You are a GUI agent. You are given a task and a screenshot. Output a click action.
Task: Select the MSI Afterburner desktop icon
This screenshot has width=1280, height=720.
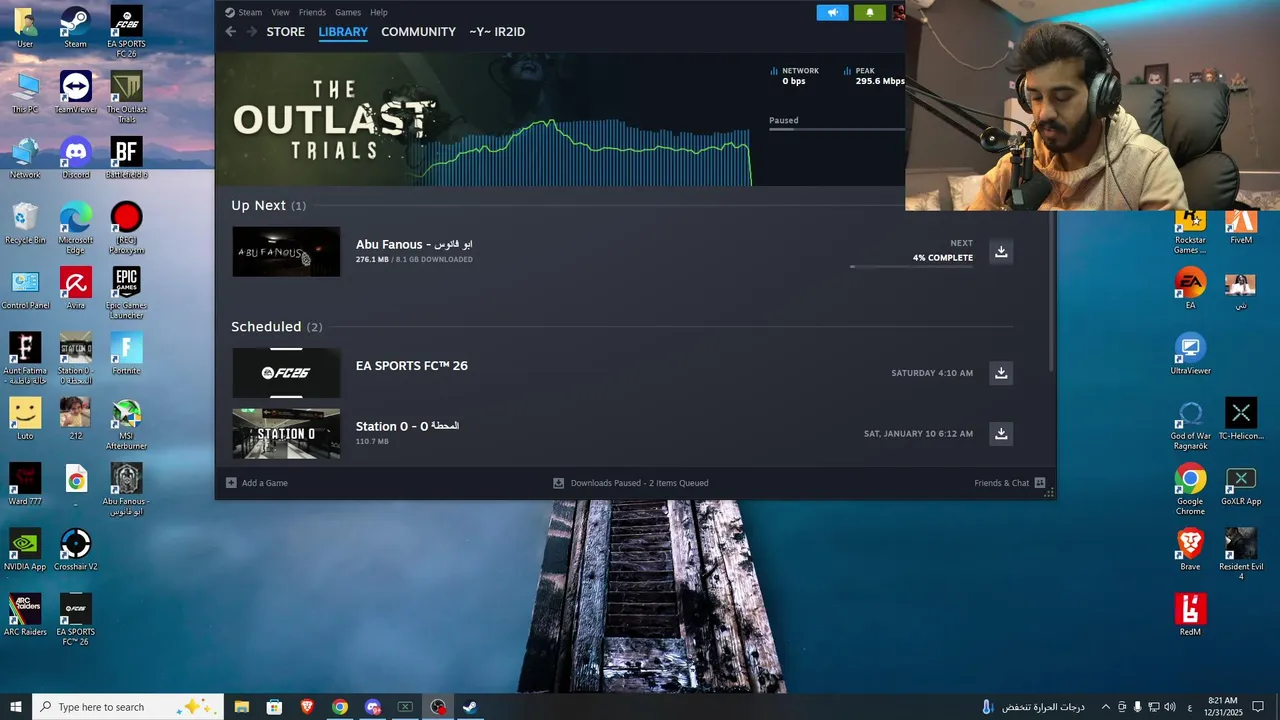(126, 424)
